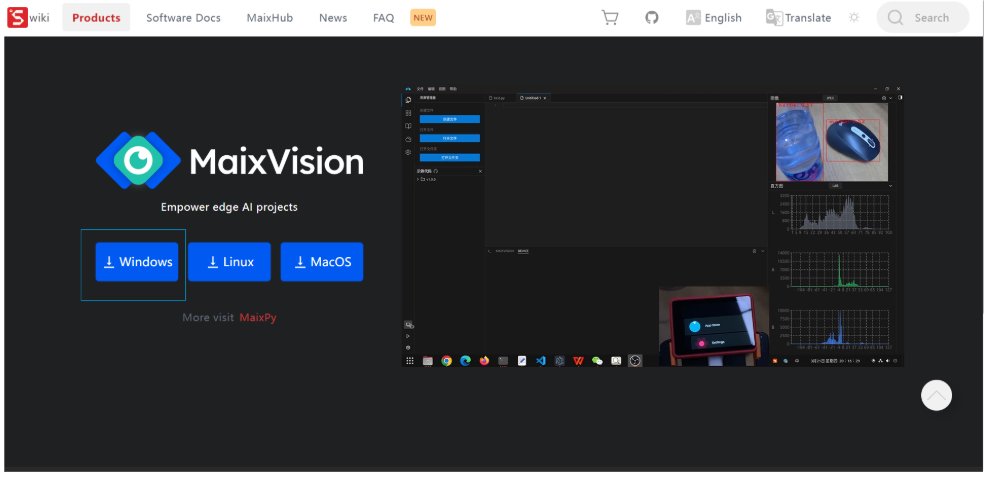This screenshot has width=984, height=479.
Task: Click into the Search box
Action: tap(922, 18)
